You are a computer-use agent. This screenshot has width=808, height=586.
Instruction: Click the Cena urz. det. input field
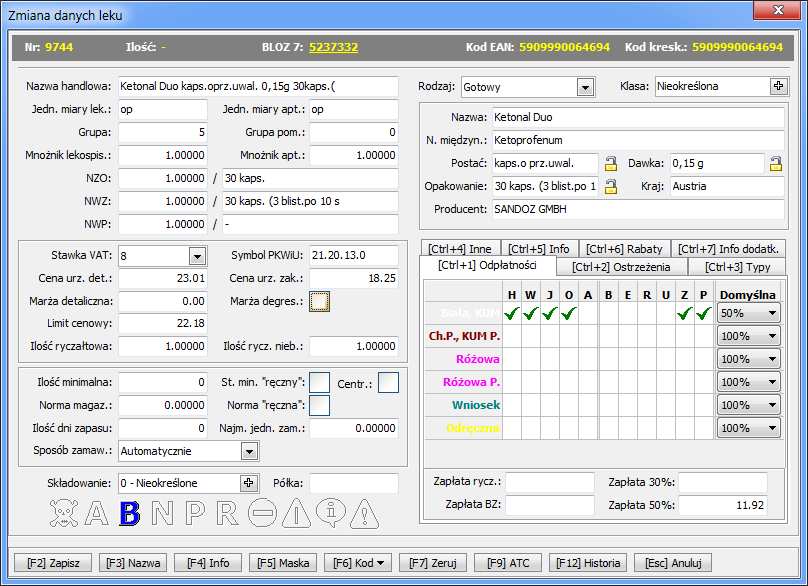coord(162,278)
